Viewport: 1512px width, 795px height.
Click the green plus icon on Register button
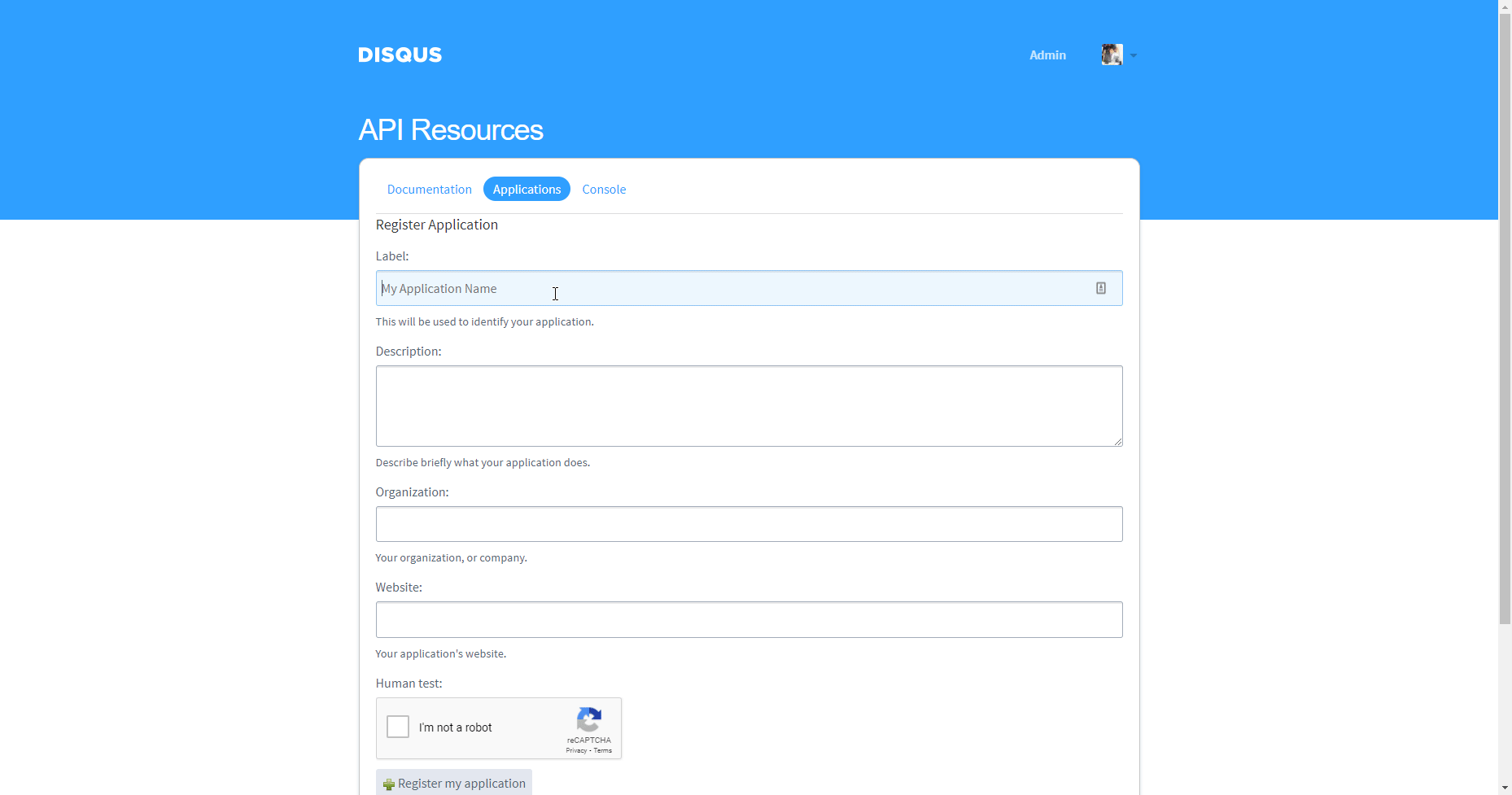coord(389,783)
